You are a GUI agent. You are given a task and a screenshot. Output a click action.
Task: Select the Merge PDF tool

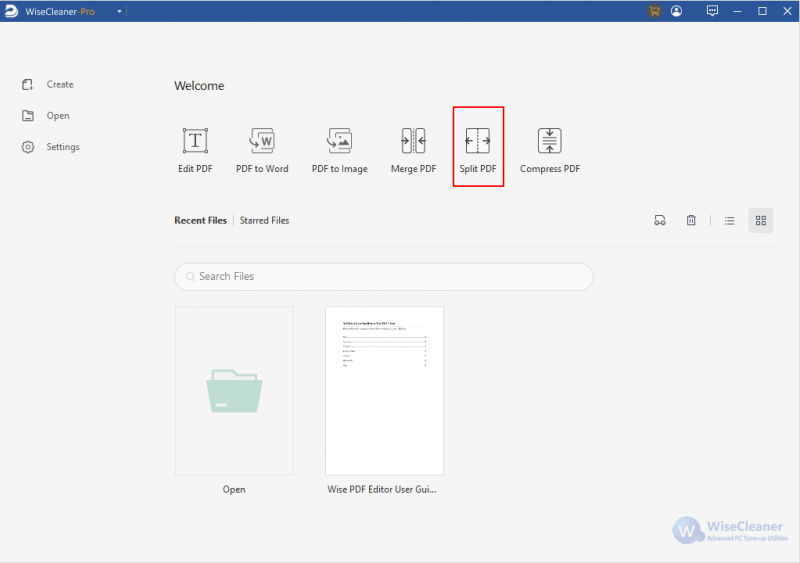pos(413,151)
